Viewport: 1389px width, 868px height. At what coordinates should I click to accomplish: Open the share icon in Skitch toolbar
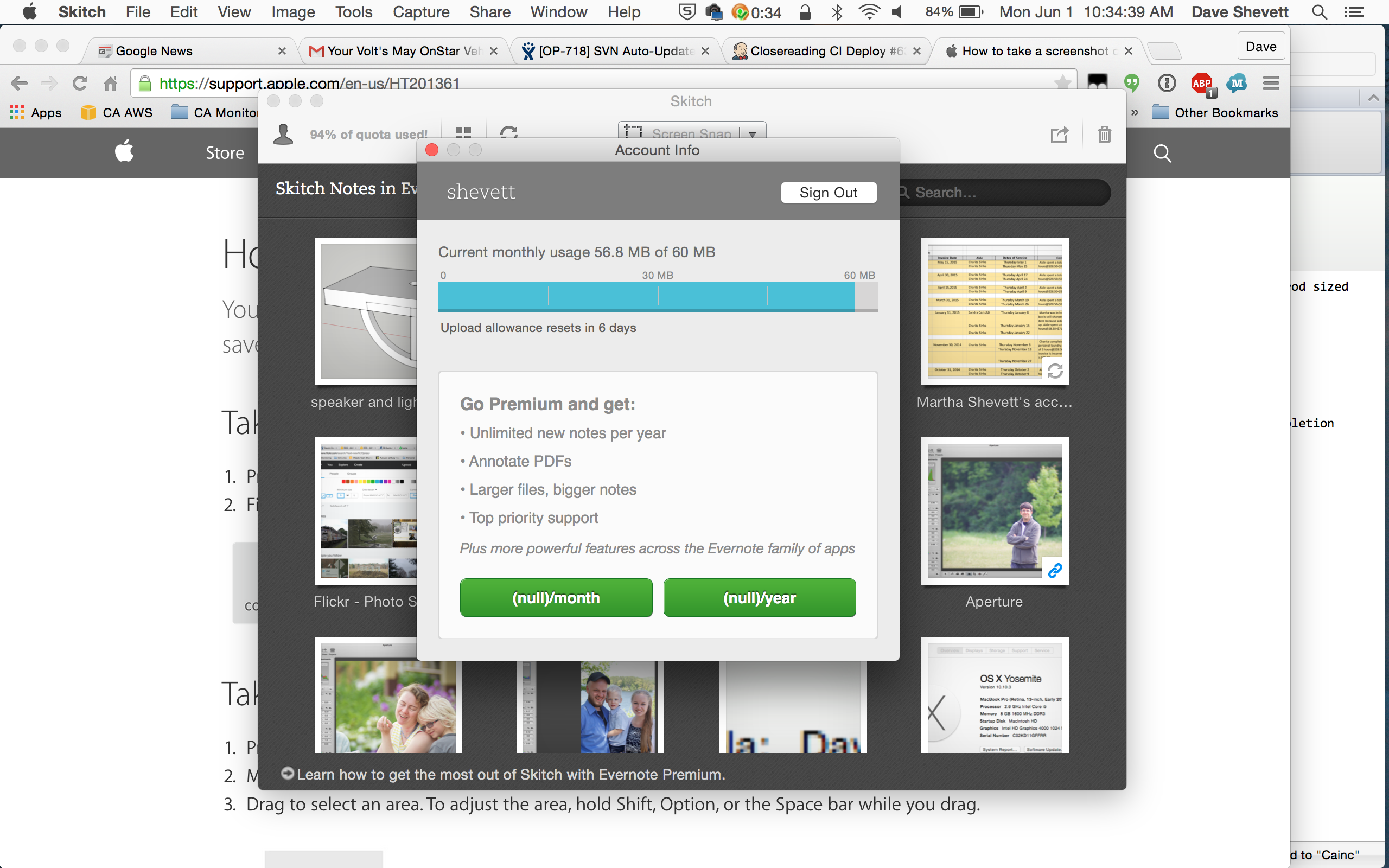click(1060, 135)
